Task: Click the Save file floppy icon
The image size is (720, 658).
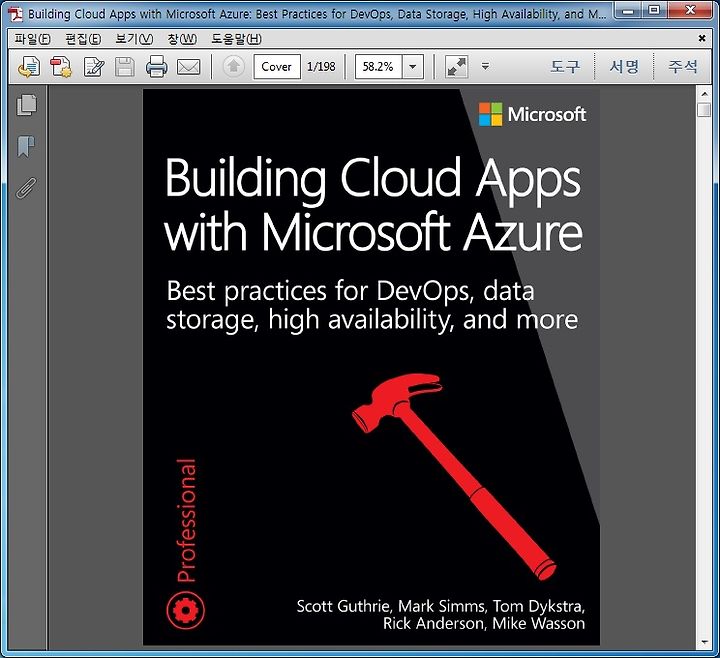Action: [x=124, y=67]
